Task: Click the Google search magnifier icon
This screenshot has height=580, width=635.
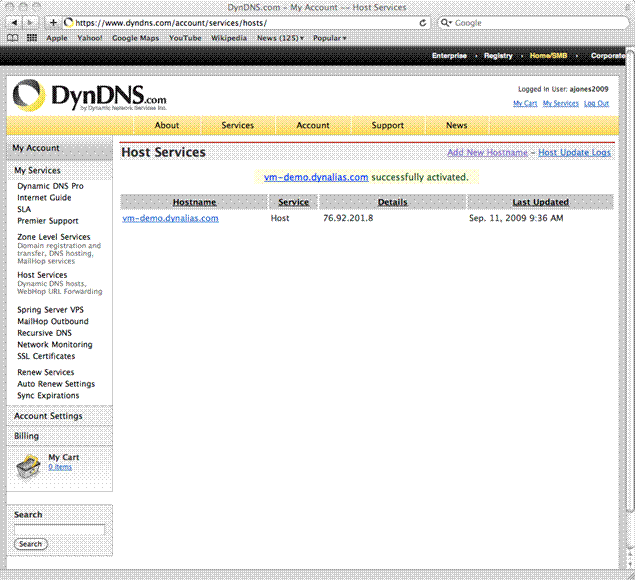Action: point(445,23)
